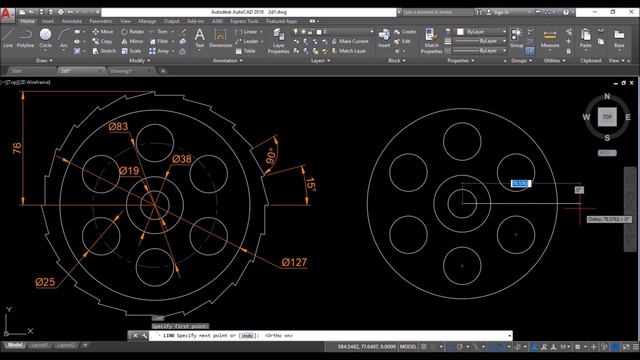Open the Parametric ribbon tab
Viewport: 640px width, 360px height.
(x=100, y=21)
